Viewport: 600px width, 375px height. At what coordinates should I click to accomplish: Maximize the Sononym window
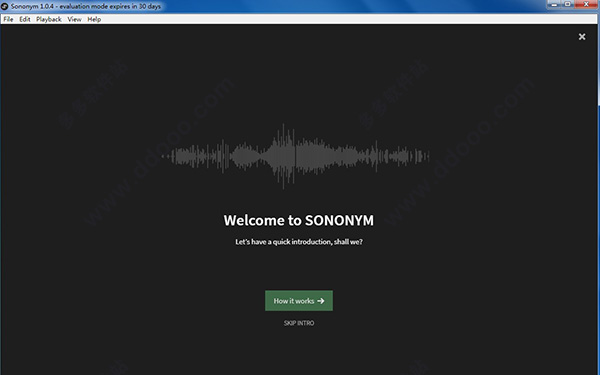coord(567,5)
